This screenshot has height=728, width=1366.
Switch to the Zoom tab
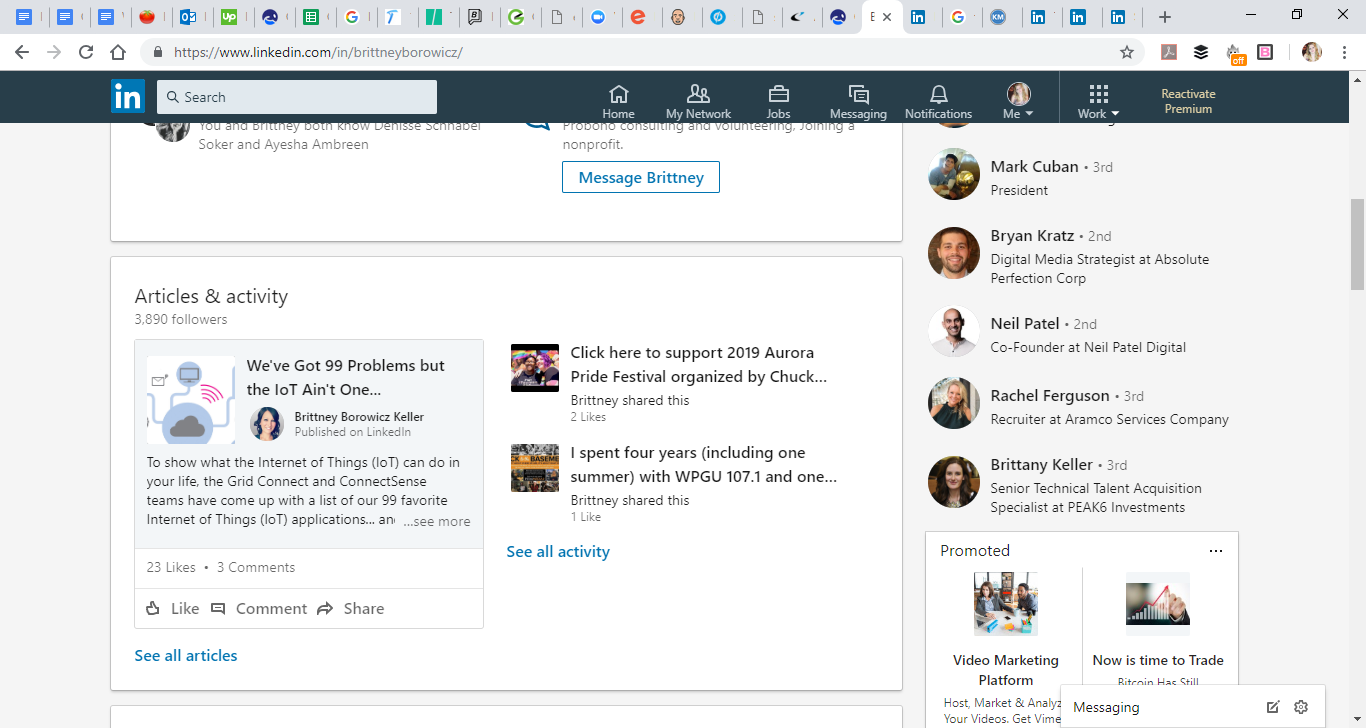click(598, 17)
